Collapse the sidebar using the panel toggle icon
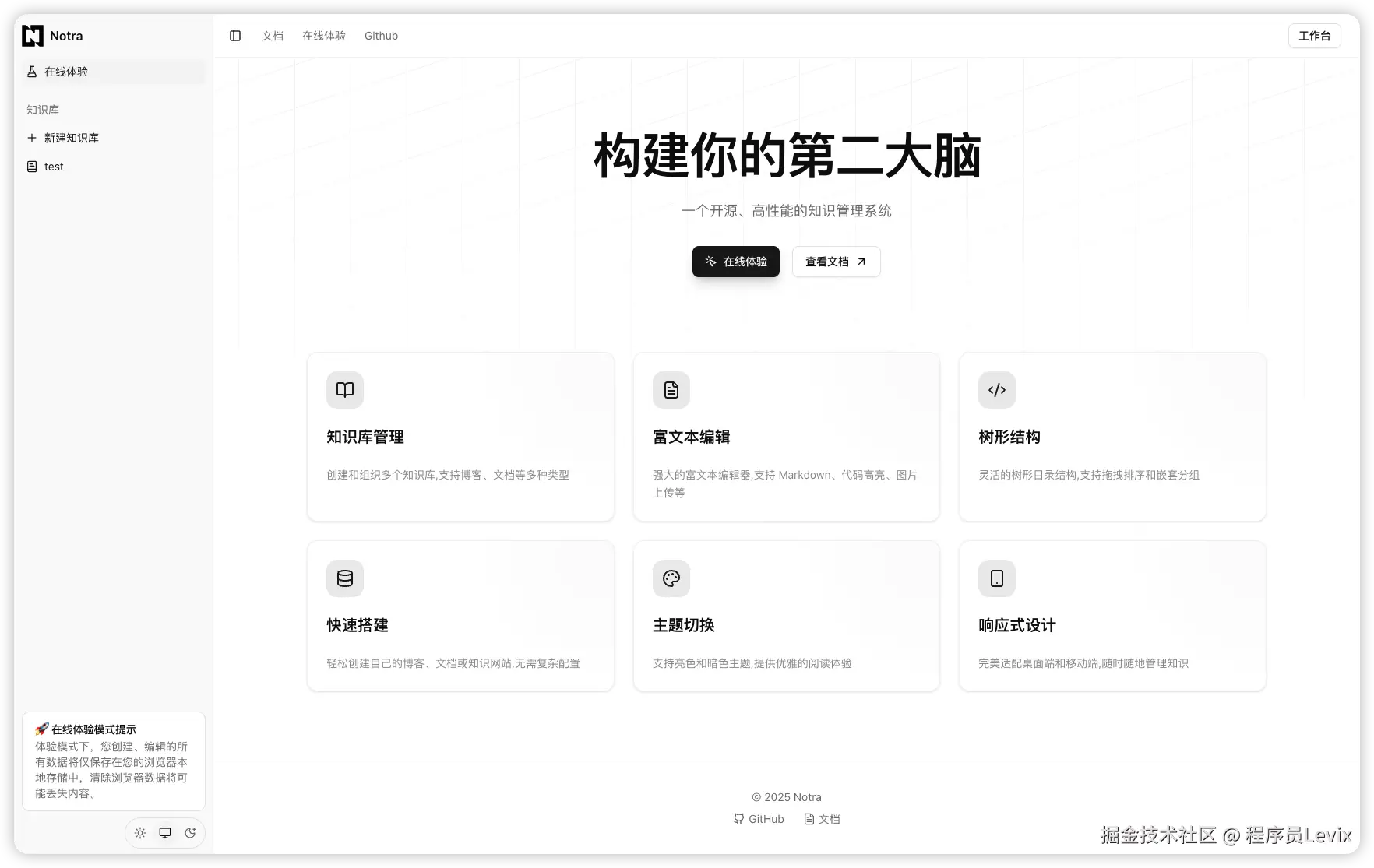The height and width of the screenshot is (868, 1374). coord(234,36)
